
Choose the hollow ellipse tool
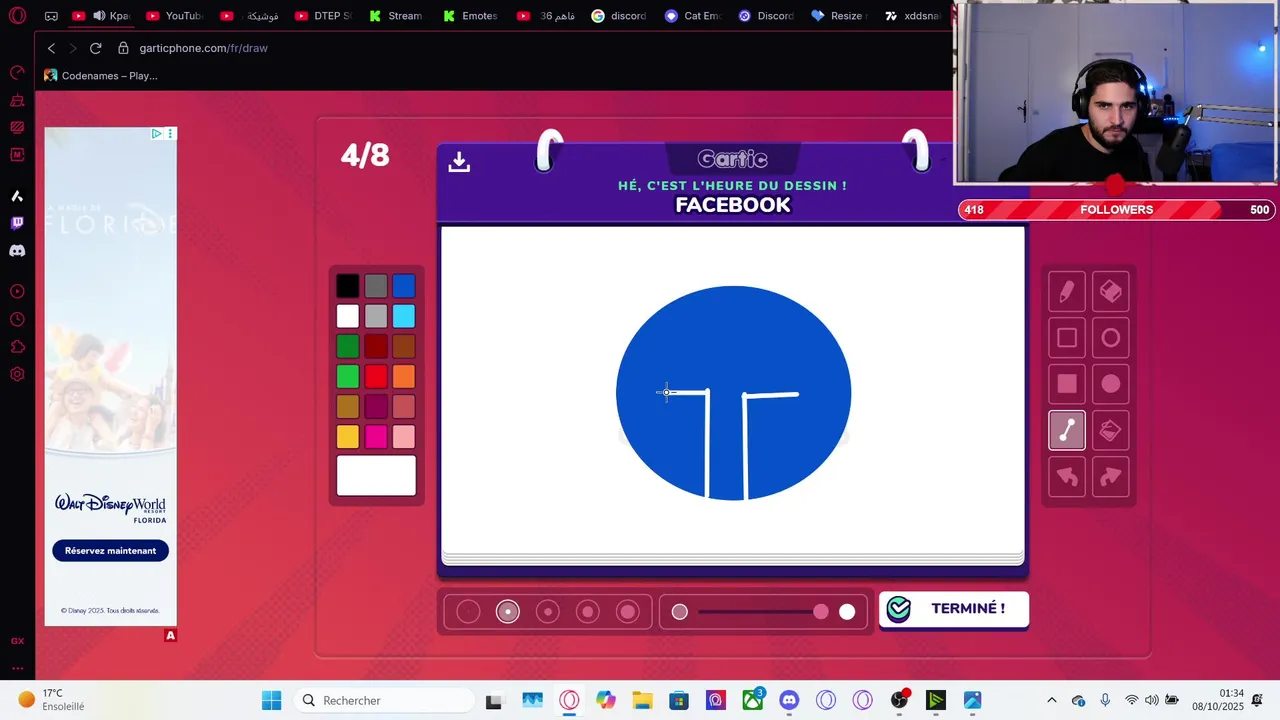1111,338
